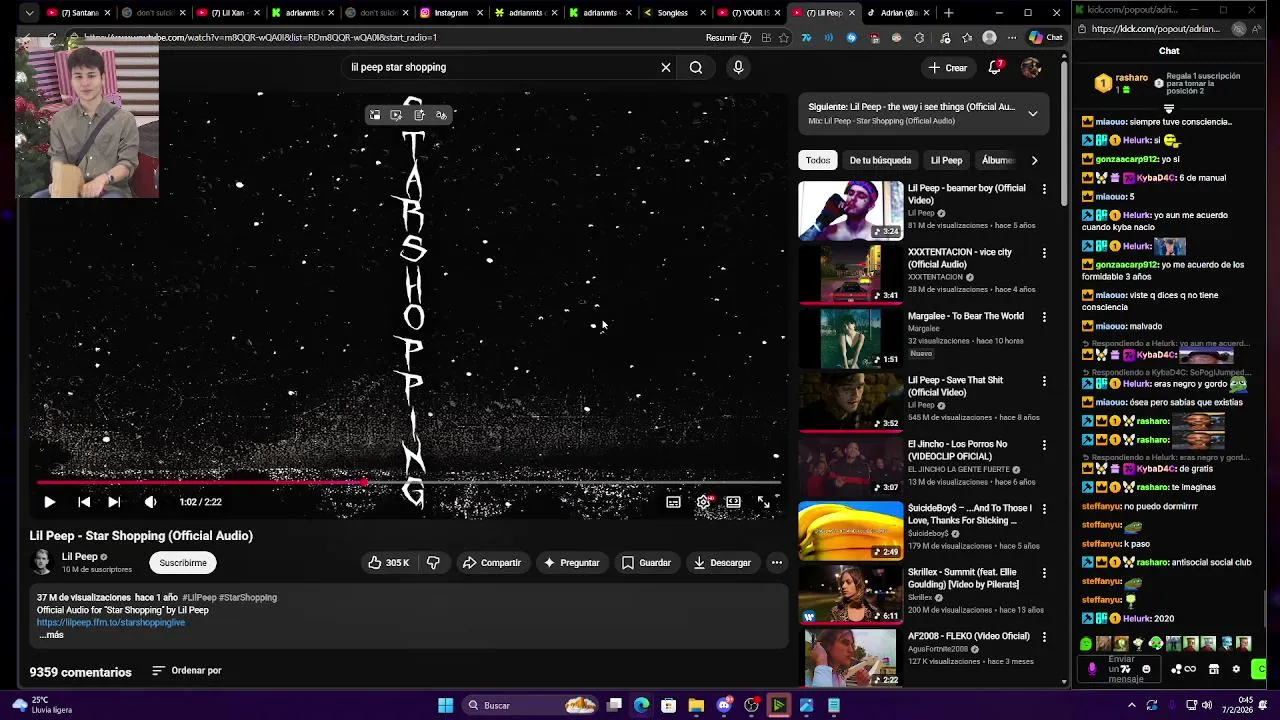The image size is (1280, 720).
Task: Click the Descargar download button
Action: 721,563
